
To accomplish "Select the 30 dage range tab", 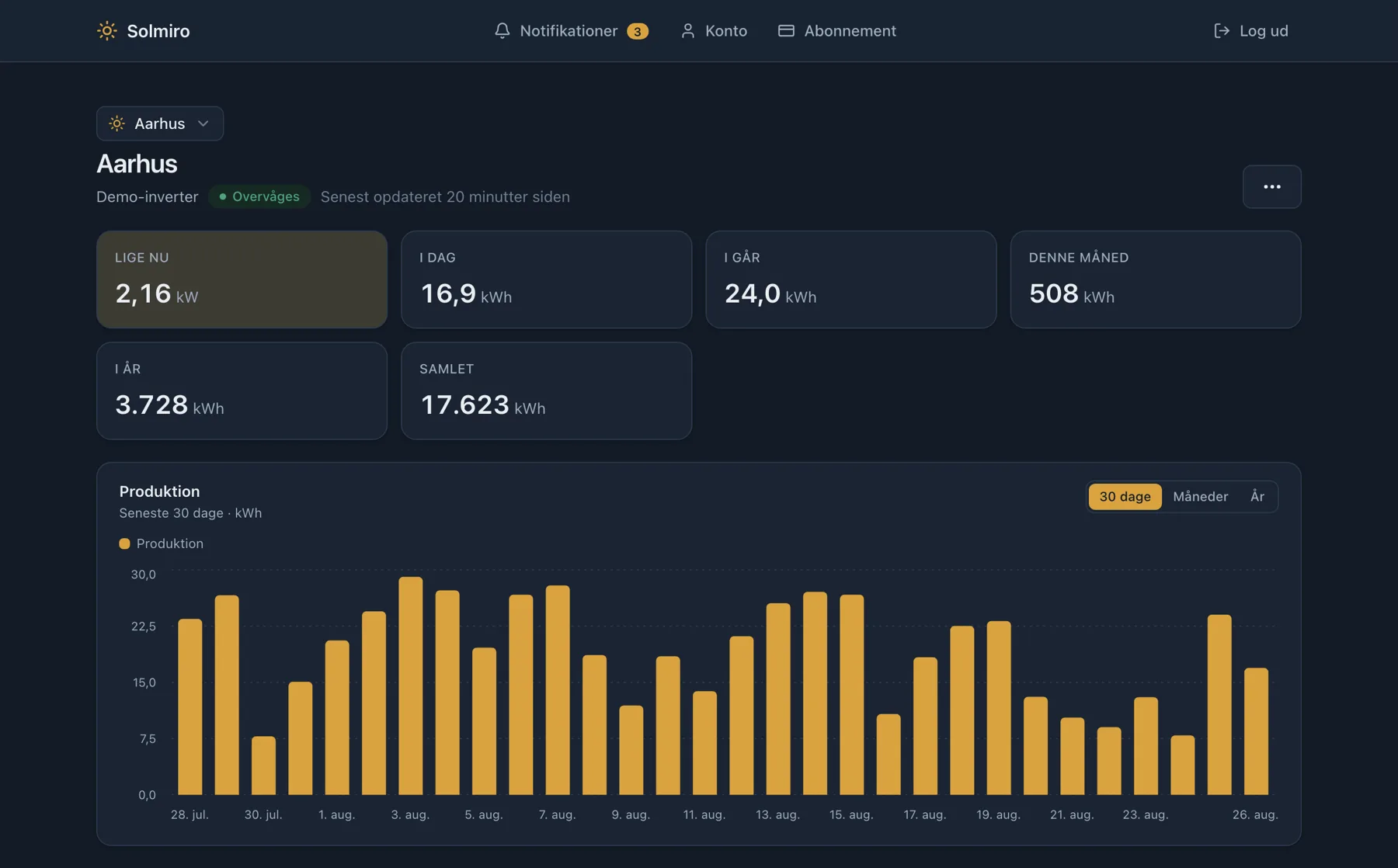I will point(1125,496).
